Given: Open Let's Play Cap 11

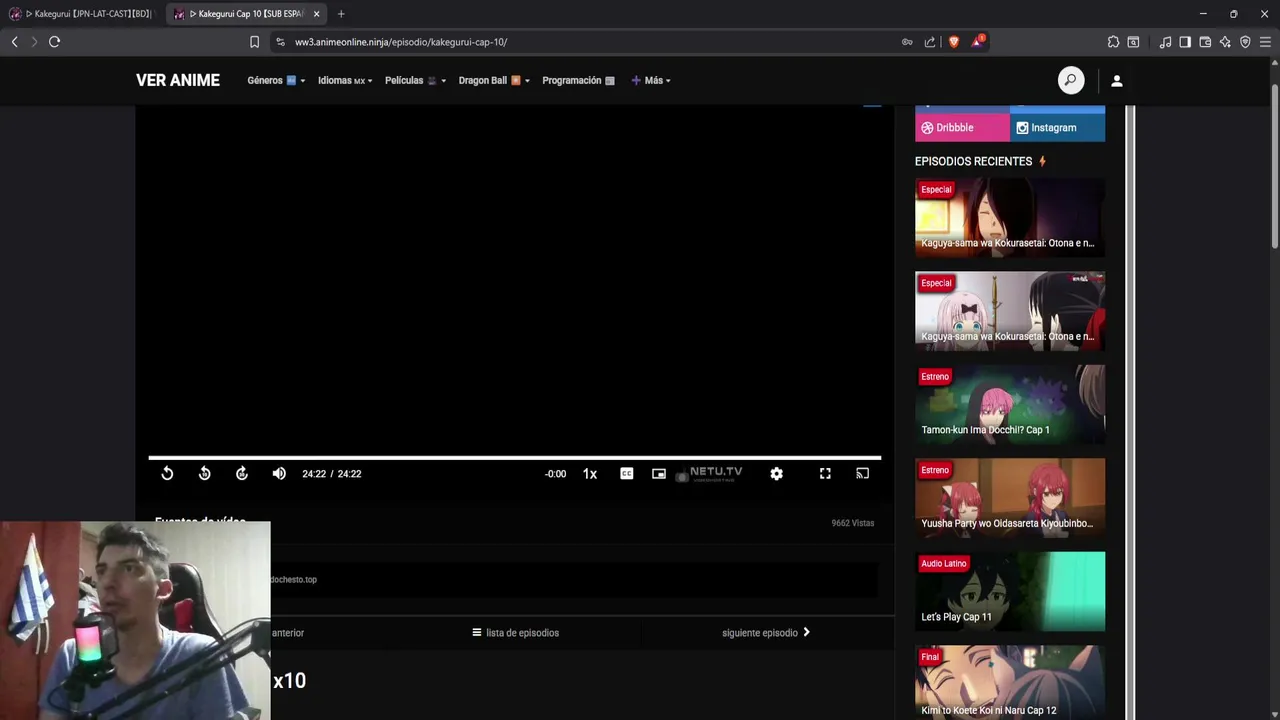Looking at the screenshot, I should pyautogui.click(x=1010, y=590).
